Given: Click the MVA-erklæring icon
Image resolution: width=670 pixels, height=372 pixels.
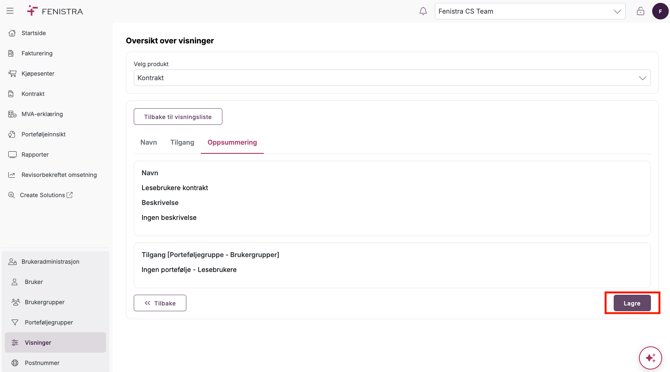Looking at the screenshot, I should coord(12,114).
